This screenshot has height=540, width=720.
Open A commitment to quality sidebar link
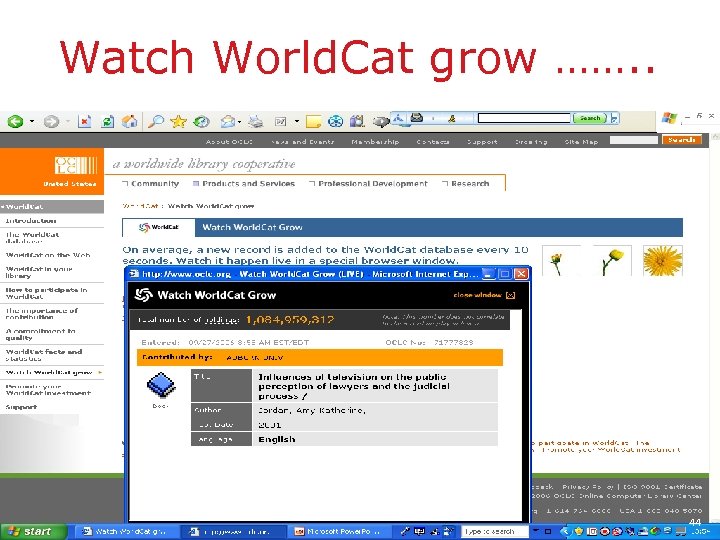coord(40,334)
